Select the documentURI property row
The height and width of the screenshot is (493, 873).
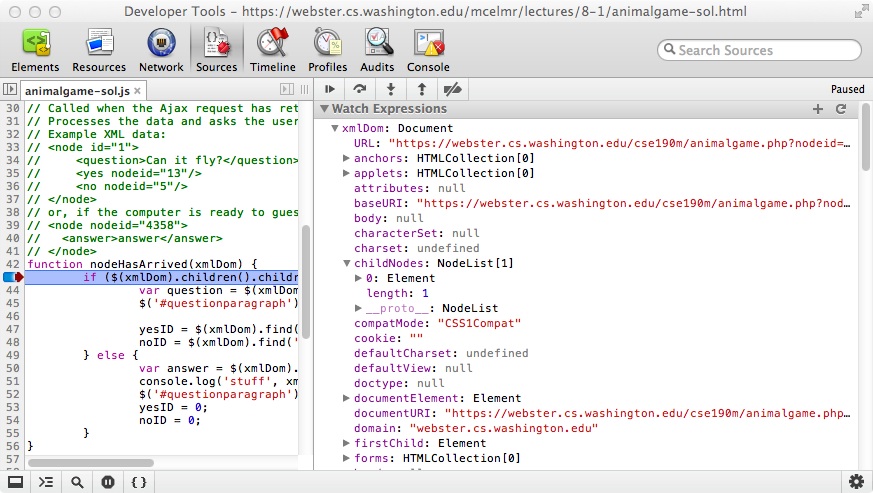point(602,413)
